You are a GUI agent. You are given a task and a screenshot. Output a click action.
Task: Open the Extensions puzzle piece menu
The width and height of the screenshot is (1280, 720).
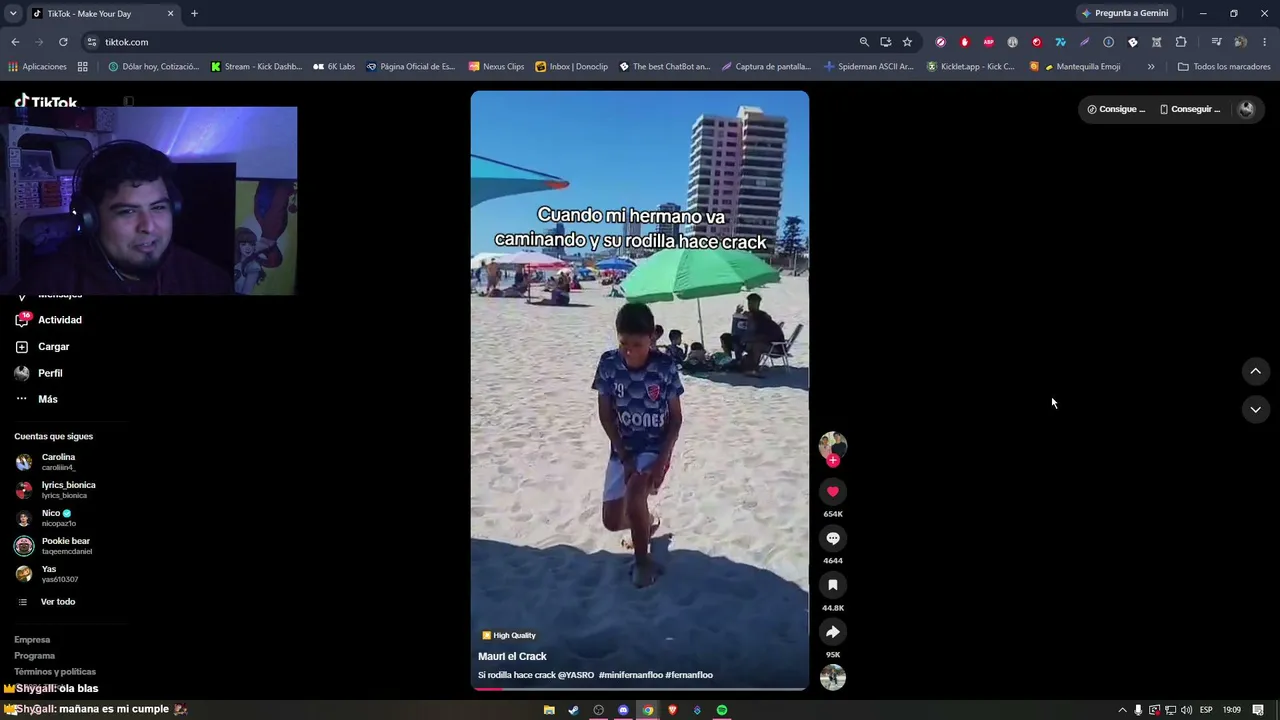[1181, 42]
